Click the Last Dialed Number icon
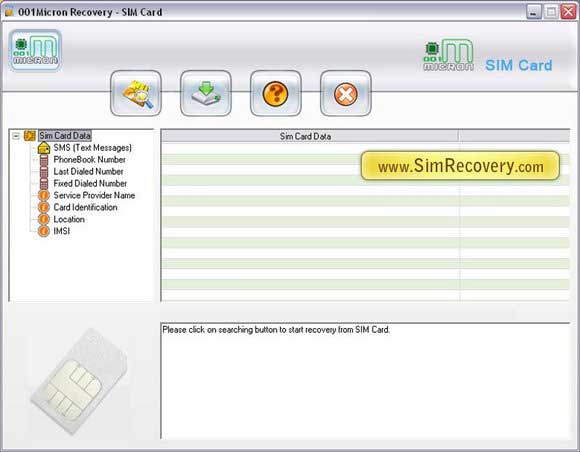The width and height of the screenshot is (580, 452). [44, 172]
